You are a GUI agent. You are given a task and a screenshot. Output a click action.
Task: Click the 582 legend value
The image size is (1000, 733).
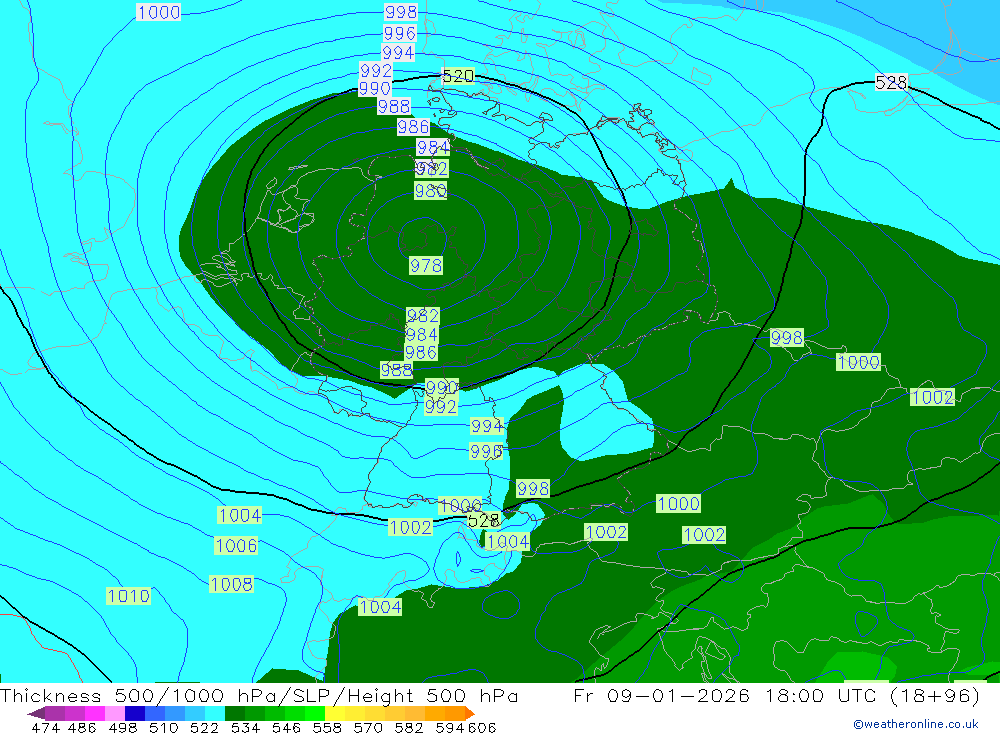409,727
